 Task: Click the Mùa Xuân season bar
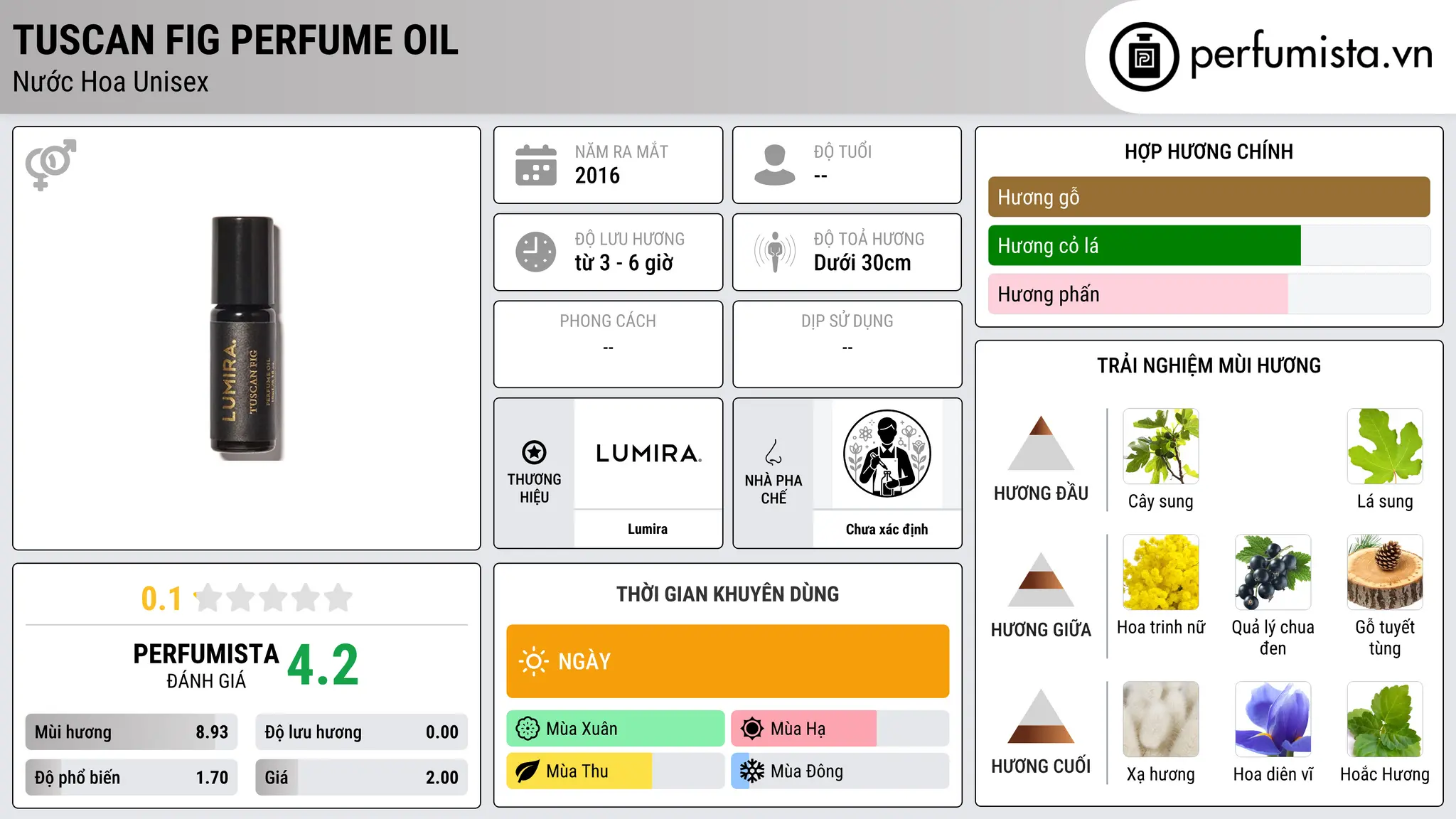point(616,729)
